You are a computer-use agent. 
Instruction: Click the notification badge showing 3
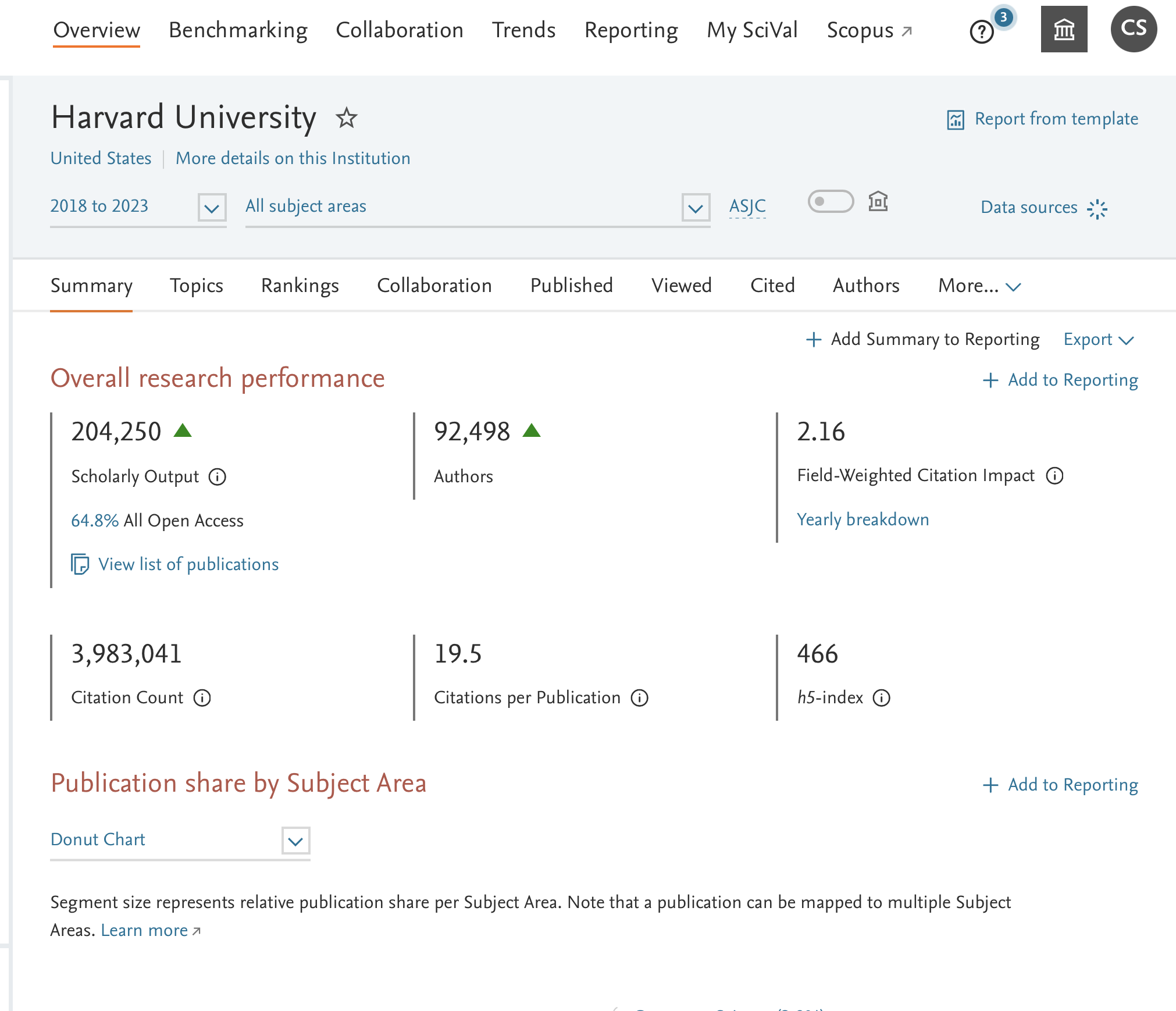pyautogui.click(x=1003, y=17)
